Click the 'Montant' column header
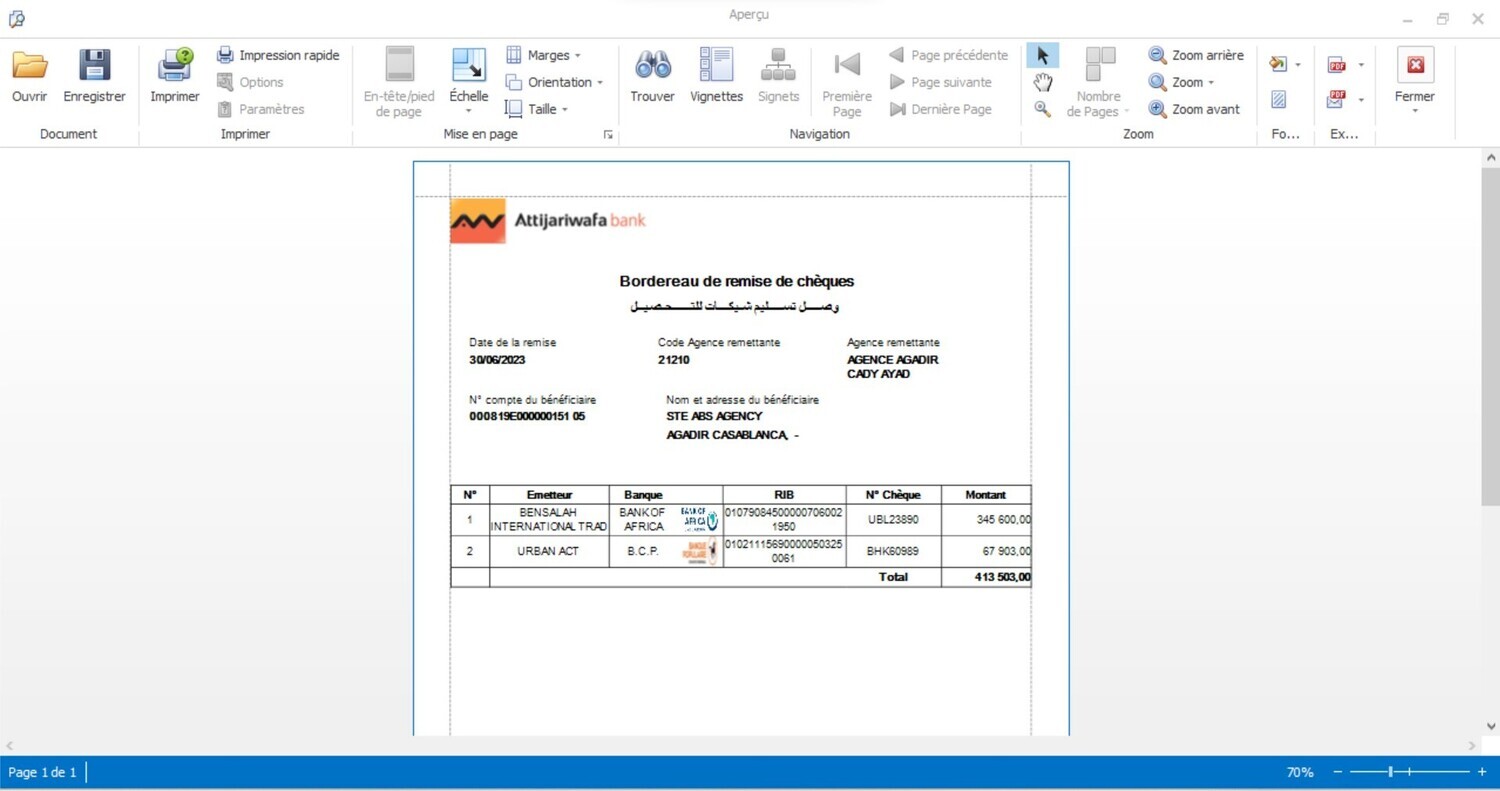 click(986, 494)
